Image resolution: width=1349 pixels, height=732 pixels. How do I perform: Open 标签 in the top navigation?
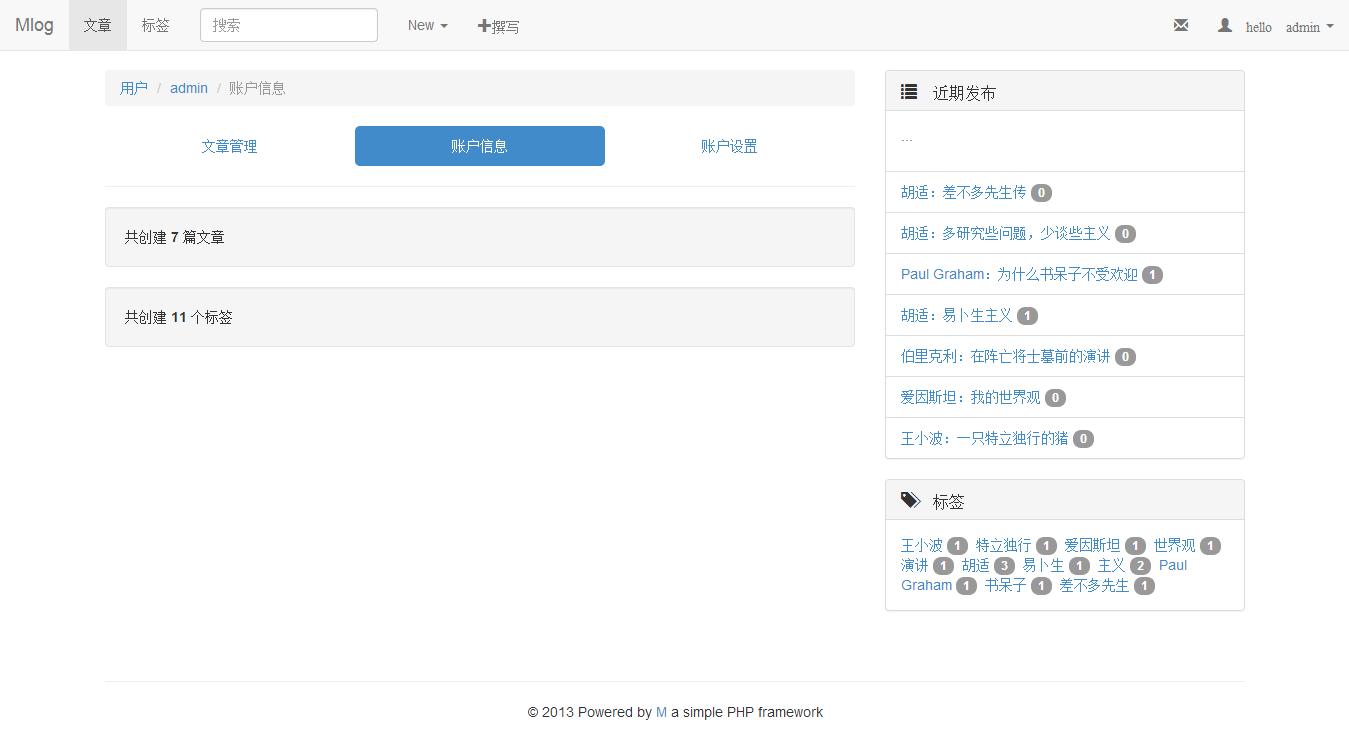click(155, 26)
